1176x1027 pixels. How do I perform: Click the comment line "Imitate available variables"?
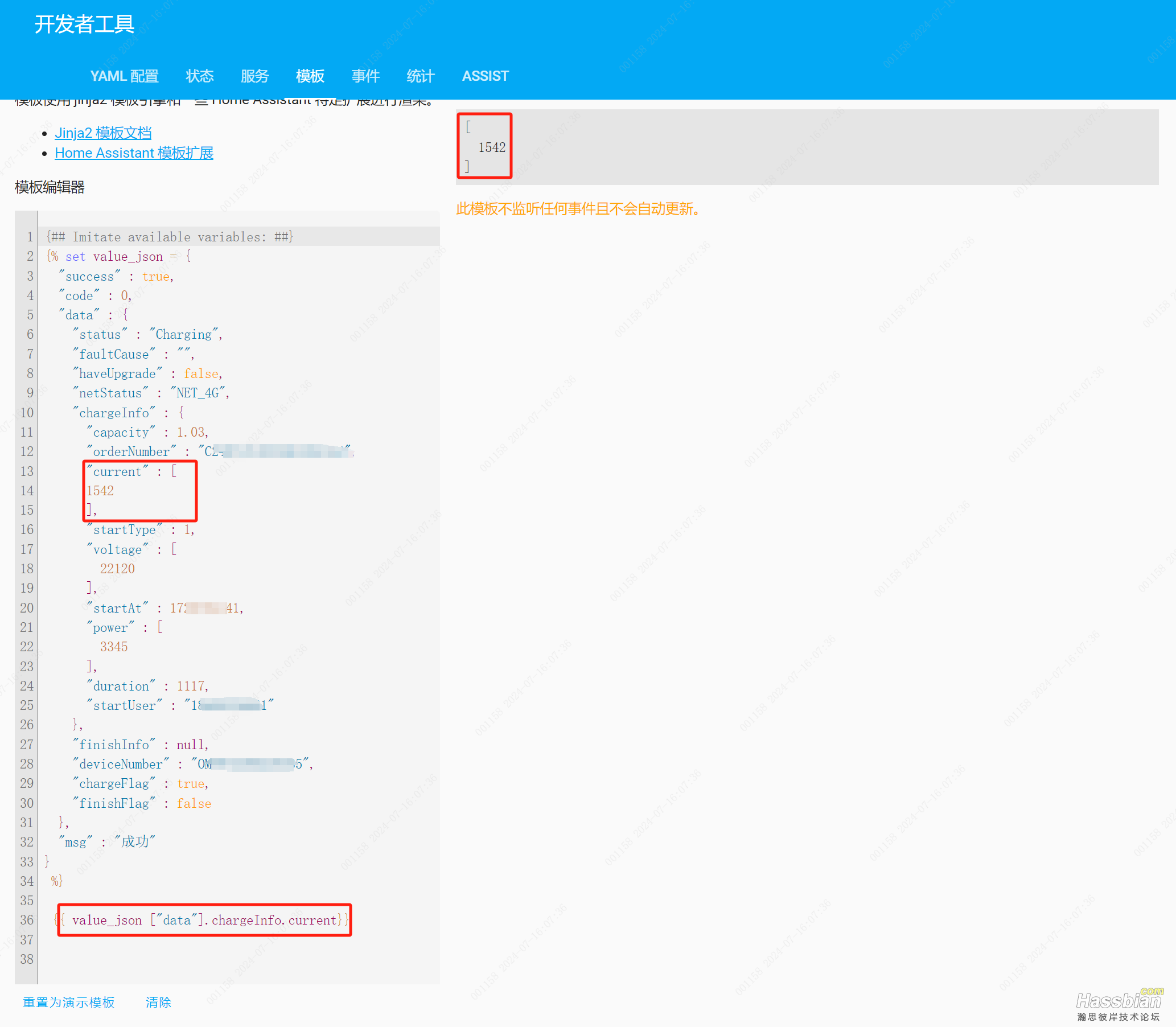click(170, 237)
